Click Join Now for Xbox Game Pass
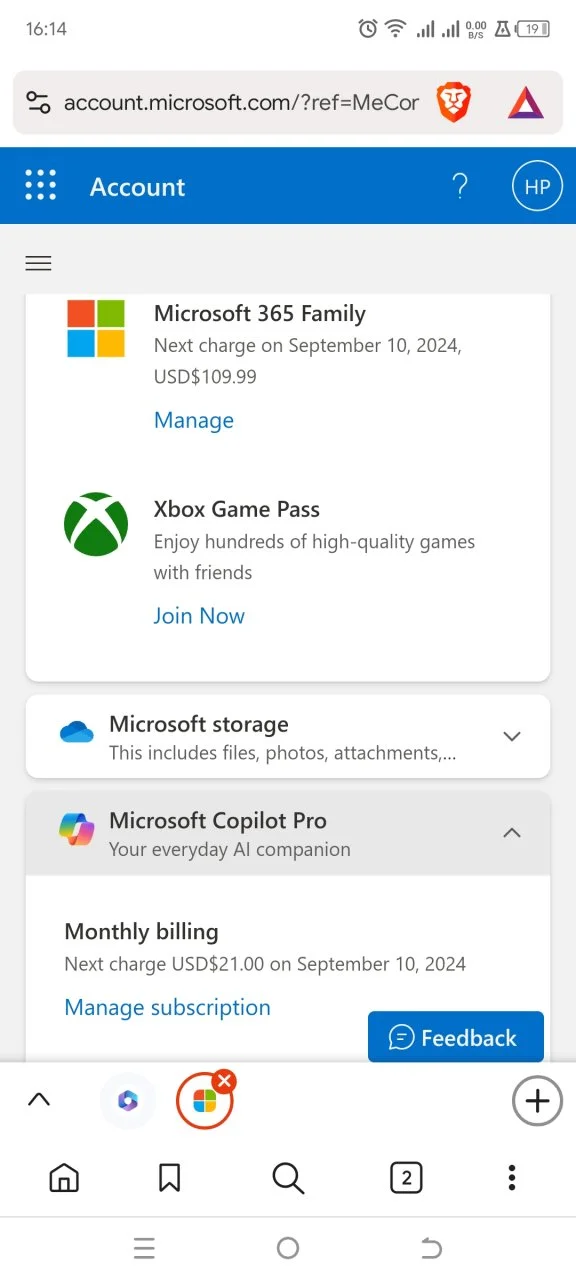Screen dimensions: 576x1280 (199, 616)
